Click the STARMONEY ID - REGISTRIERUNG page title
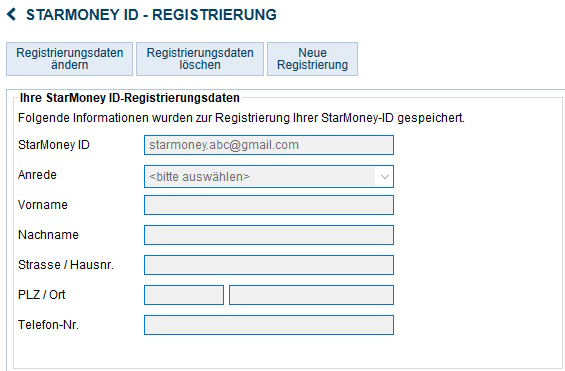 pos(151,15)
